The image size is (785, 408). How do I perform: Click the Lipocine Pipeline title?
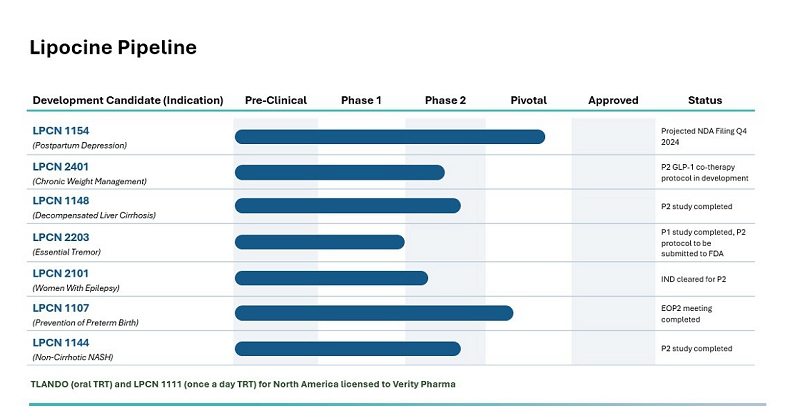coord(113,47)
